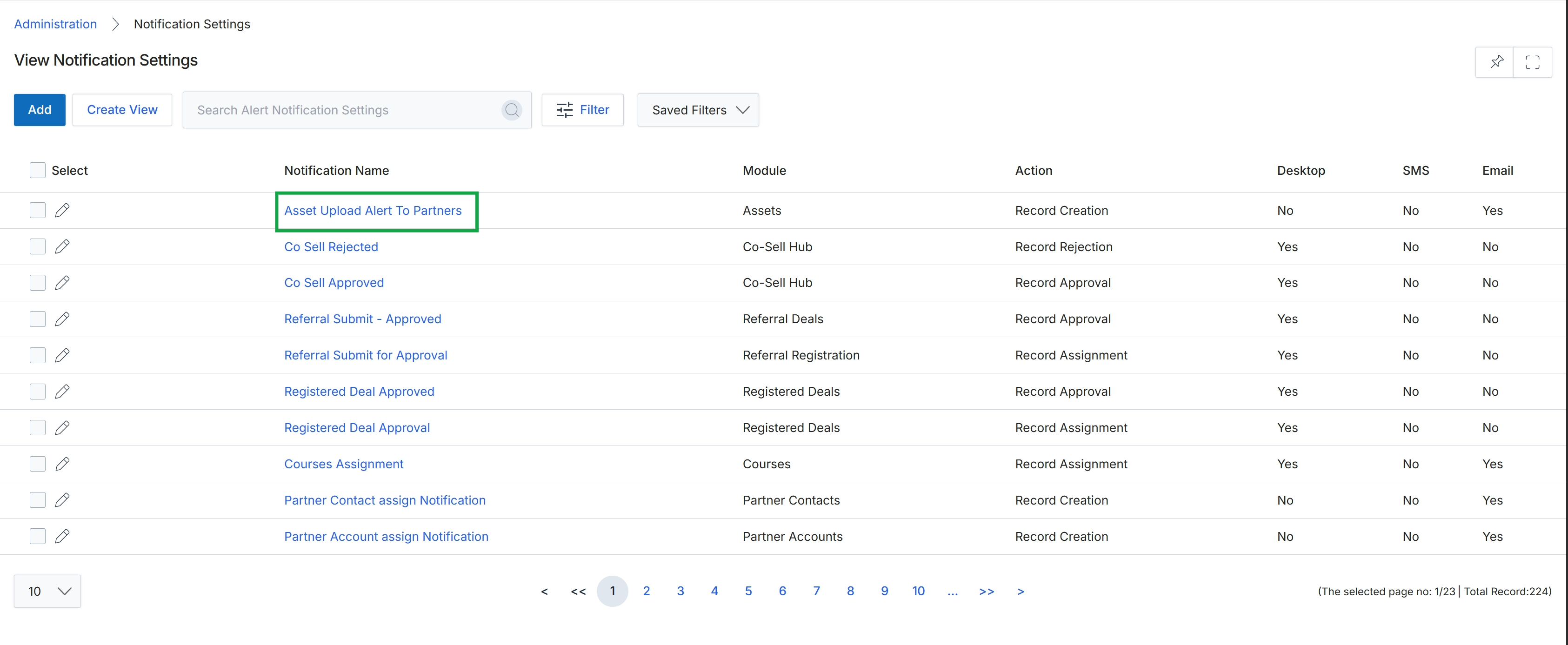This screenshot has width=1568, height=645.
Task: Open Registered Deal Approval notification
Action: click(x=357, y=428)
